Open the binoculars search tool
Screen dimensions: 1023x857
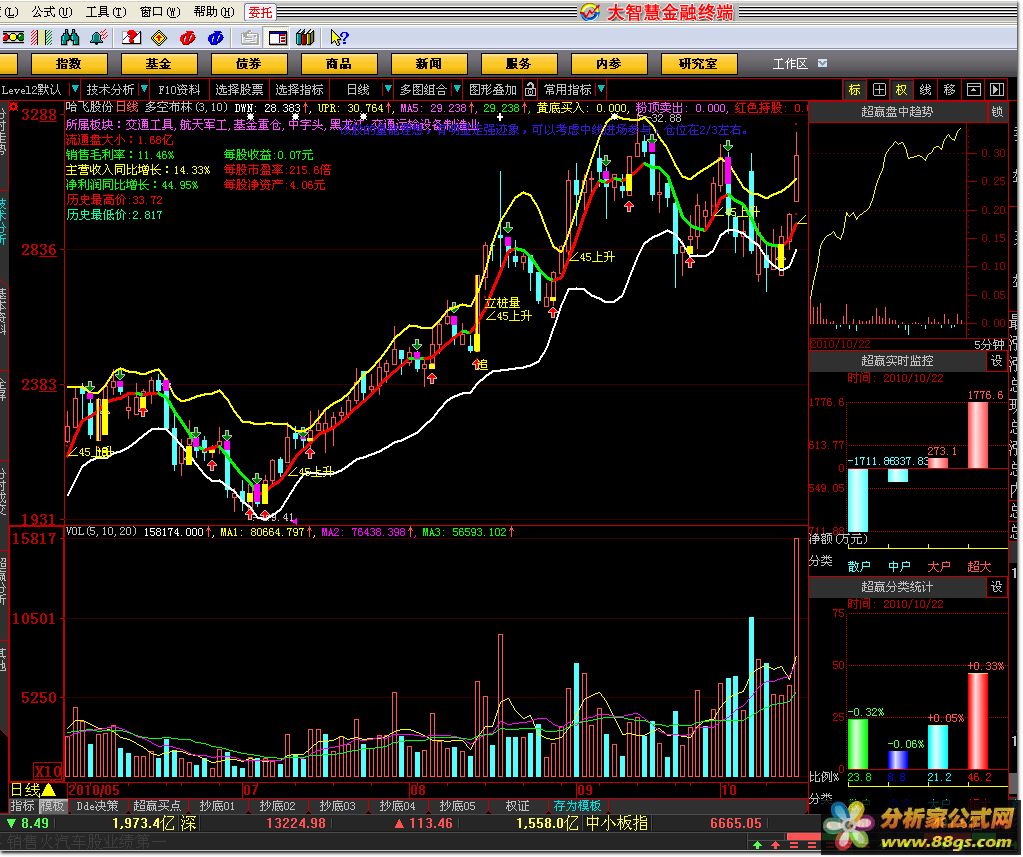coord(70,38)
